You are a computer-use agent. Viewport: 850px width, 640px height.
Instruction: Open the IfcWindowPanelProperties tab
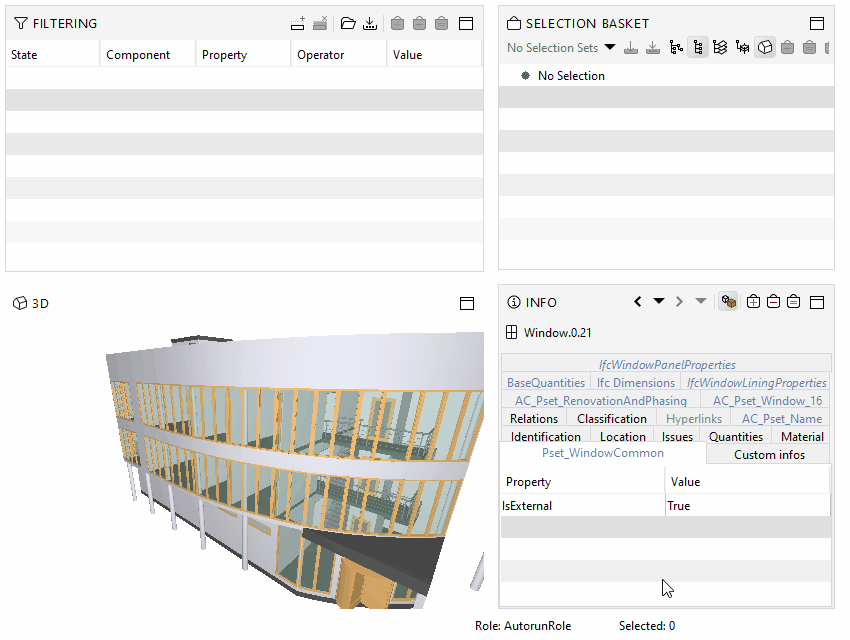[666, 365]
